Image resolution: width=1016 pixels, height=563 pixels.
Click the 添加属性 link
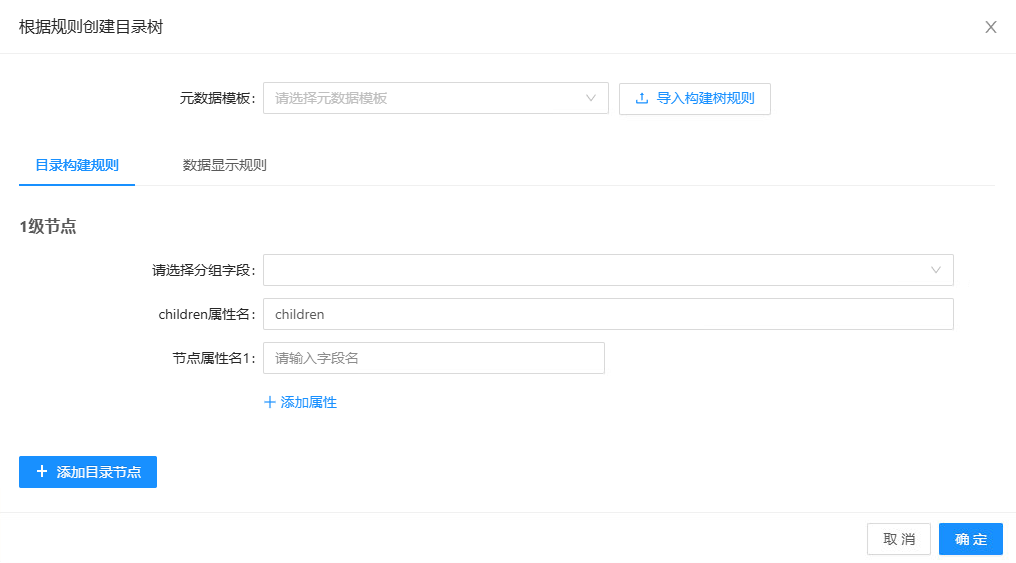(x=301, y=402)
